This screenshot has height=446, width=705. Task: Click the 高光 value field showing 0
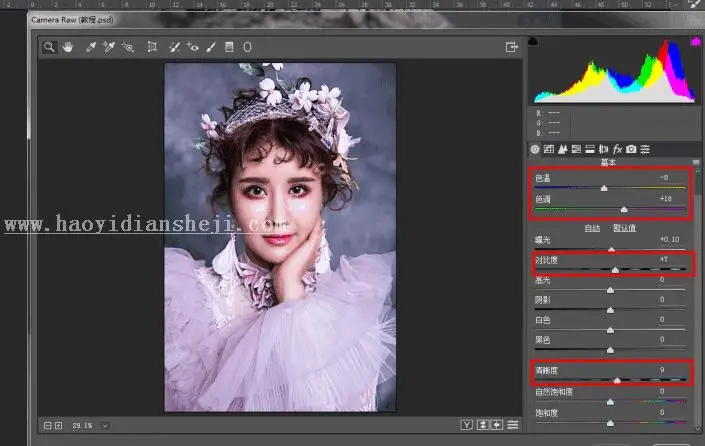pyautogui.click(x=662, y=280)
